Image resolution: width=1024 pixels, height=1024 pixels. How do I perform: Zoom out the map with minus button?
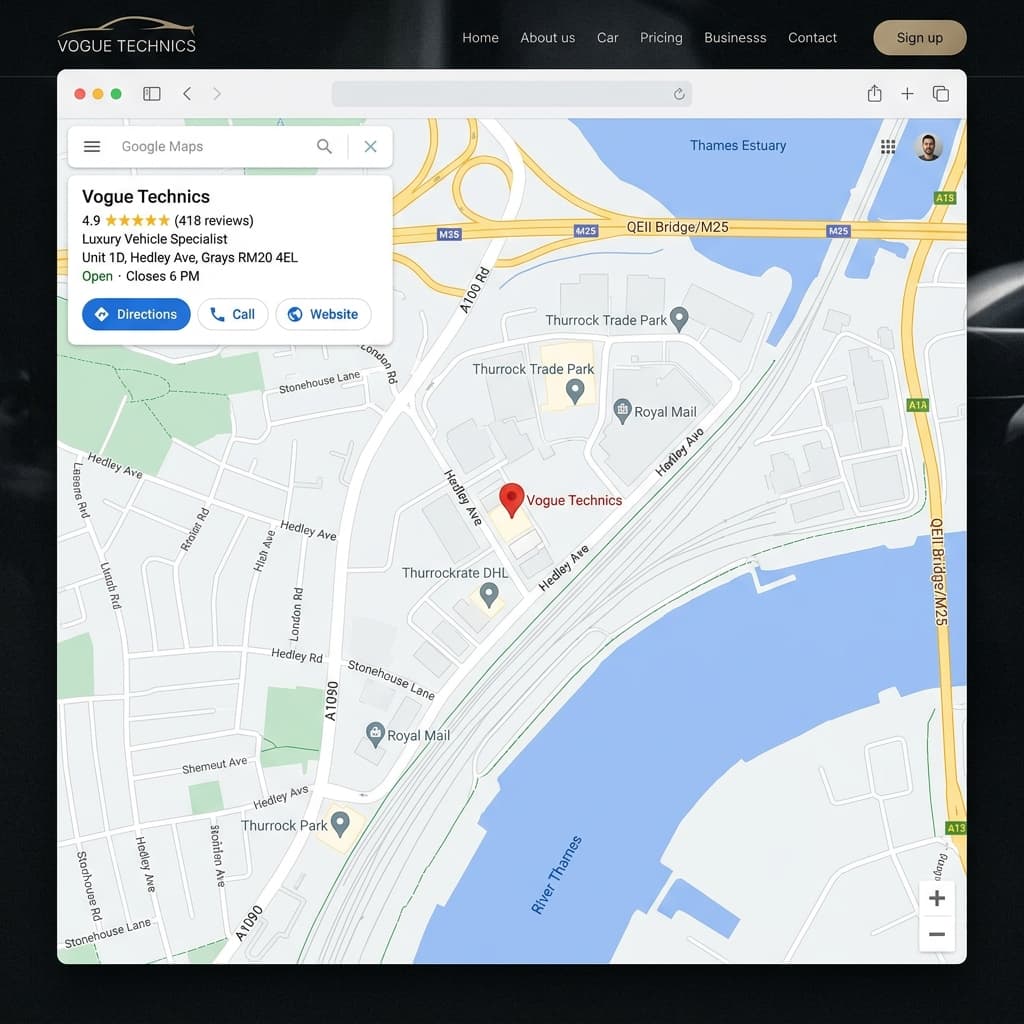(x=936, y=934)
